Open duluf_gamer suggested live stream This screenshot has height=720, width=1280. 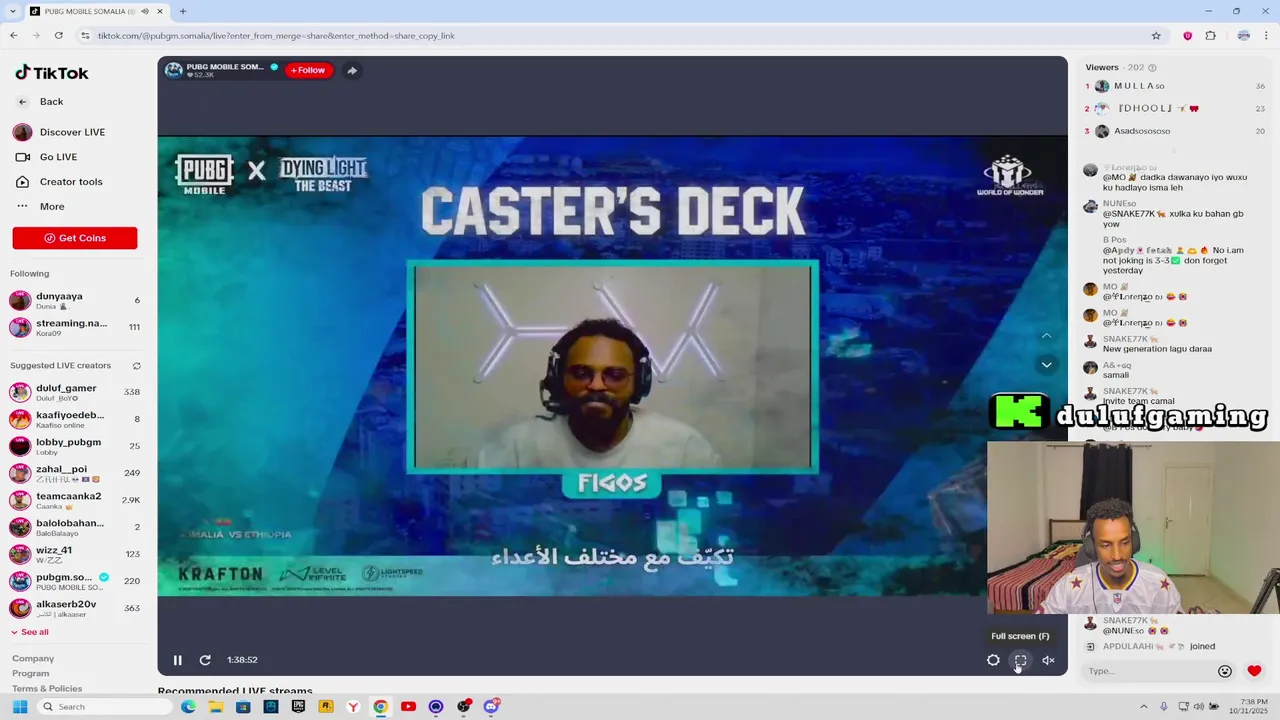[75, 392]
